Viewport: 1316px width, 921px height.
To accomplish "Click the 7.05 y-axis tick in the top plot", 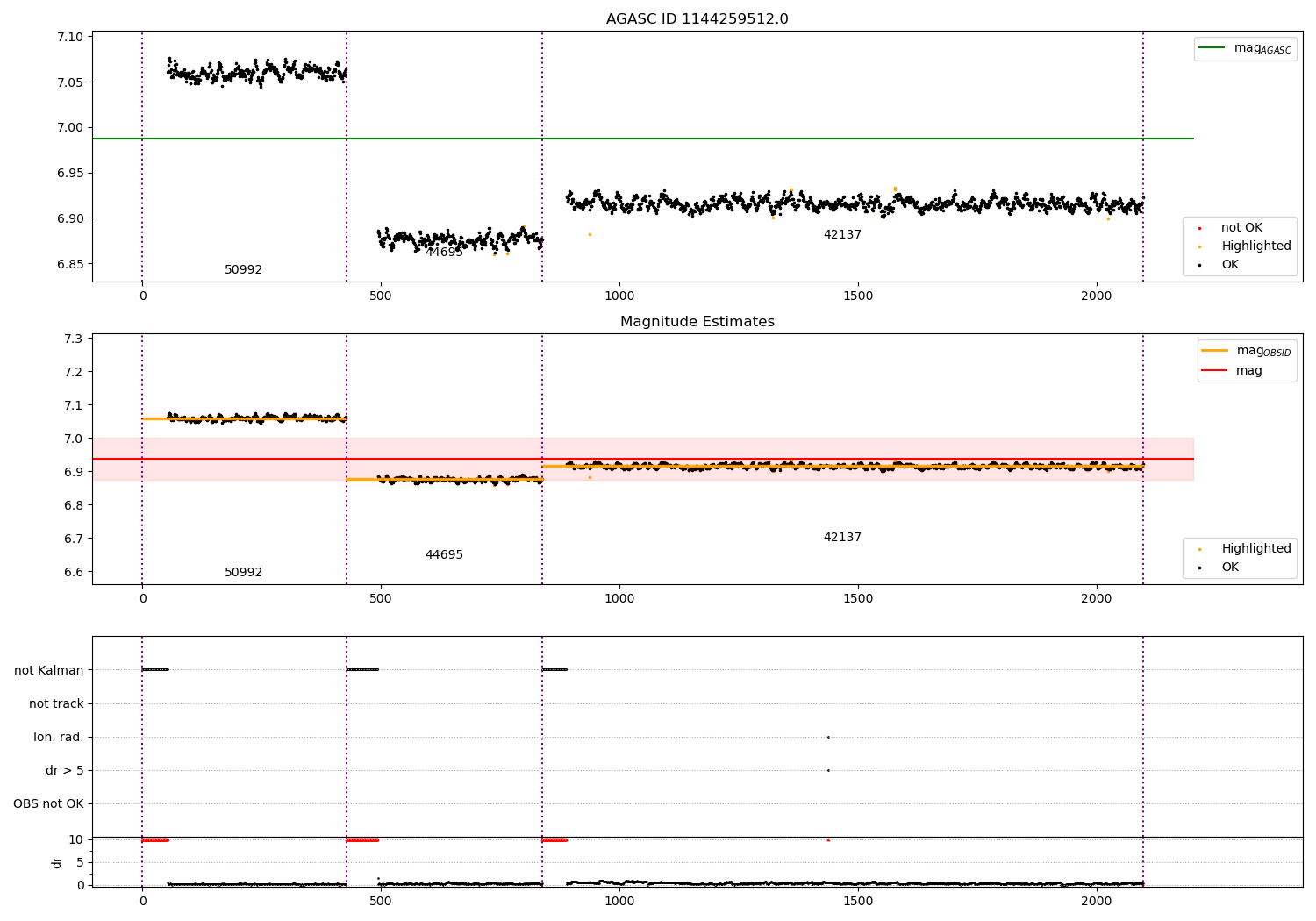I will (70, 82).
